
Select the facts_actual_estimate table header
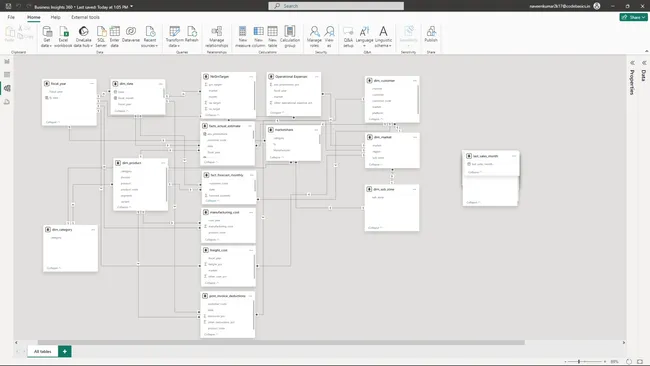point(228,126)
